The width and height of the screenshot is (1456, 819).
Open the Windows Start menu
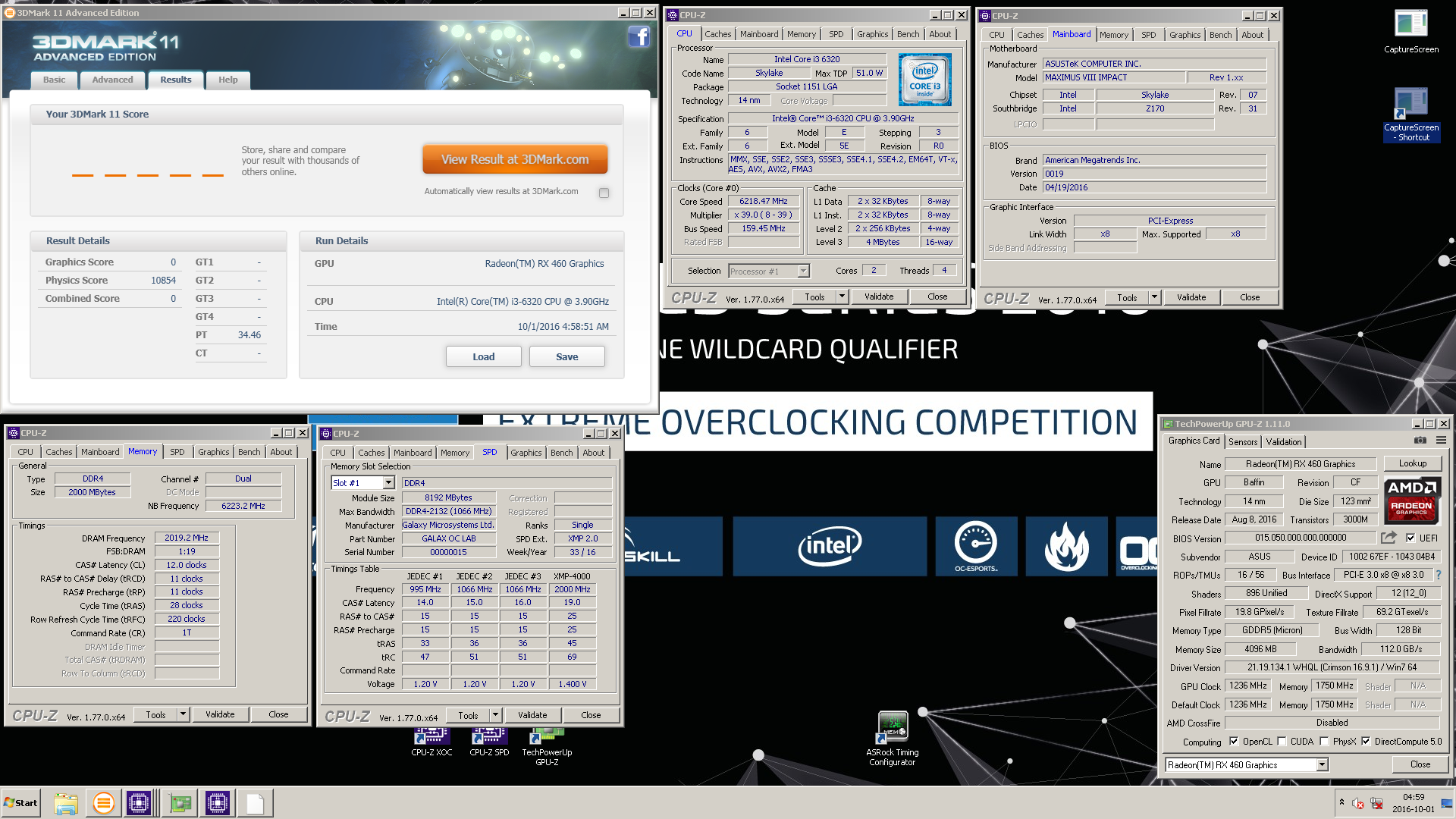point(21,803)
